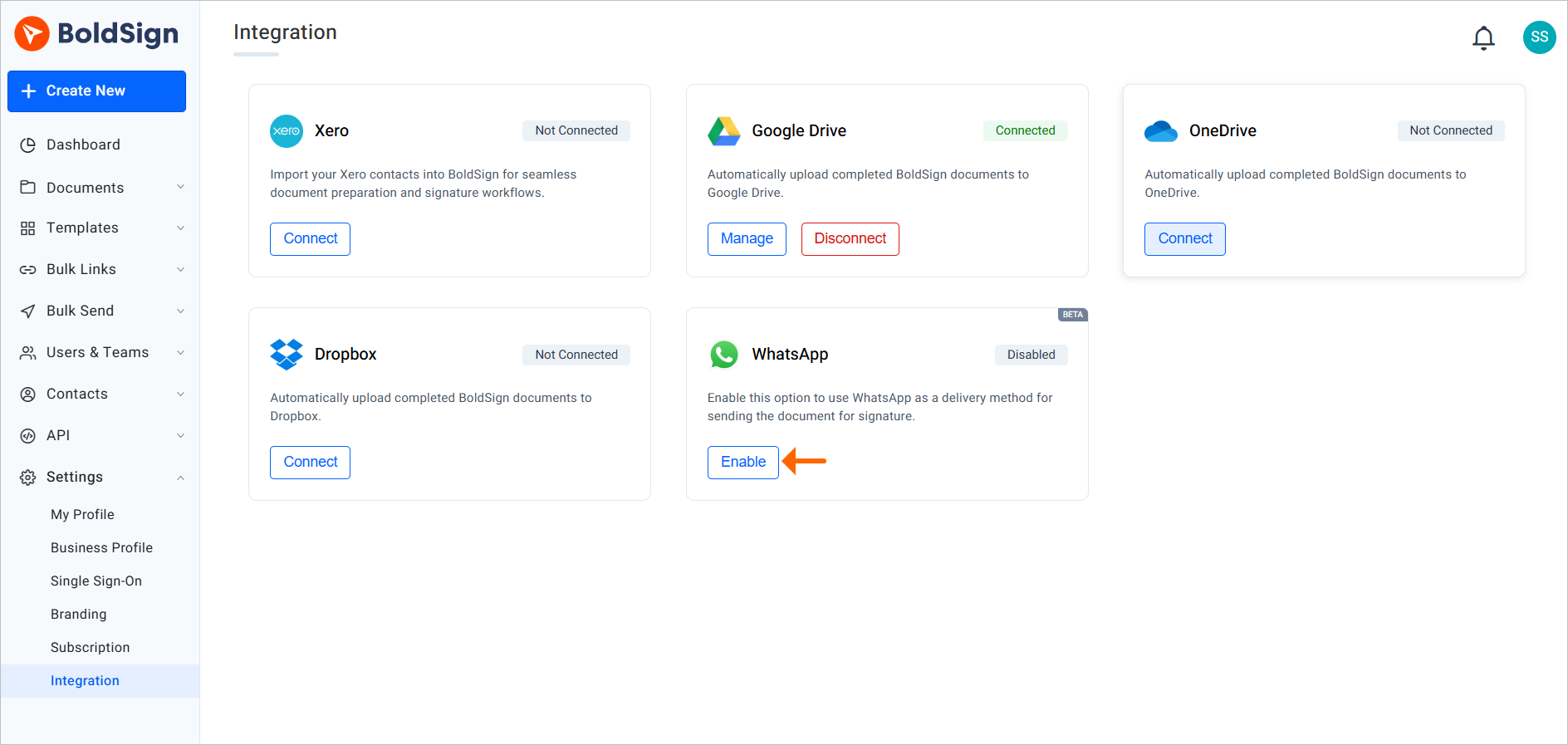
Task: Connect the Xero integration
Action: pyautogui.click(x=310, y=239)
